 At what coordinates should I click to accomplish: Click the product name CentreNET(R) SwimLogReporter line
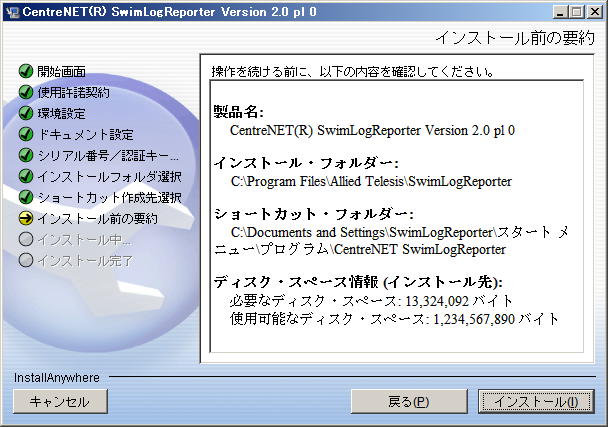coord(372,130)
